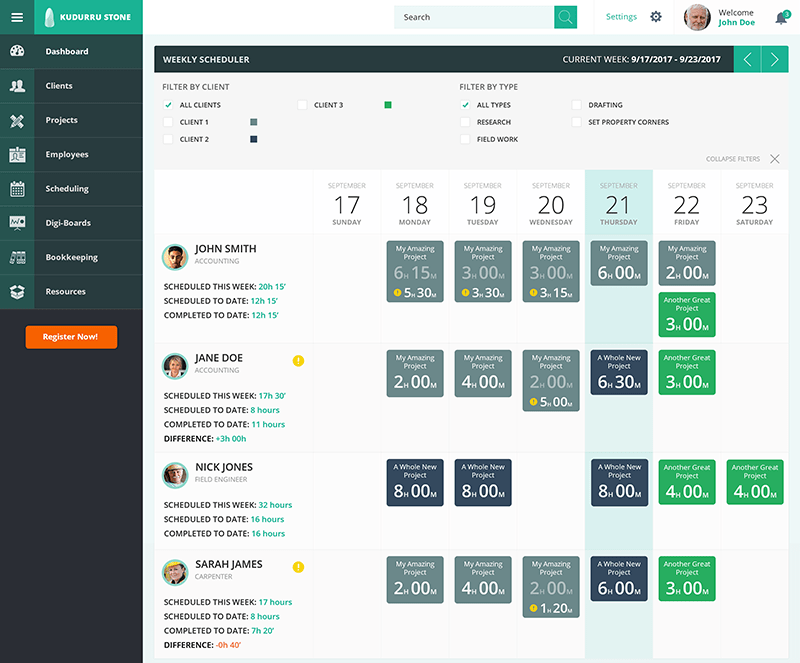This screenshot has height=663, width=800.
Task: Click Client 2 navy color swatch
Action: (254, 139)
